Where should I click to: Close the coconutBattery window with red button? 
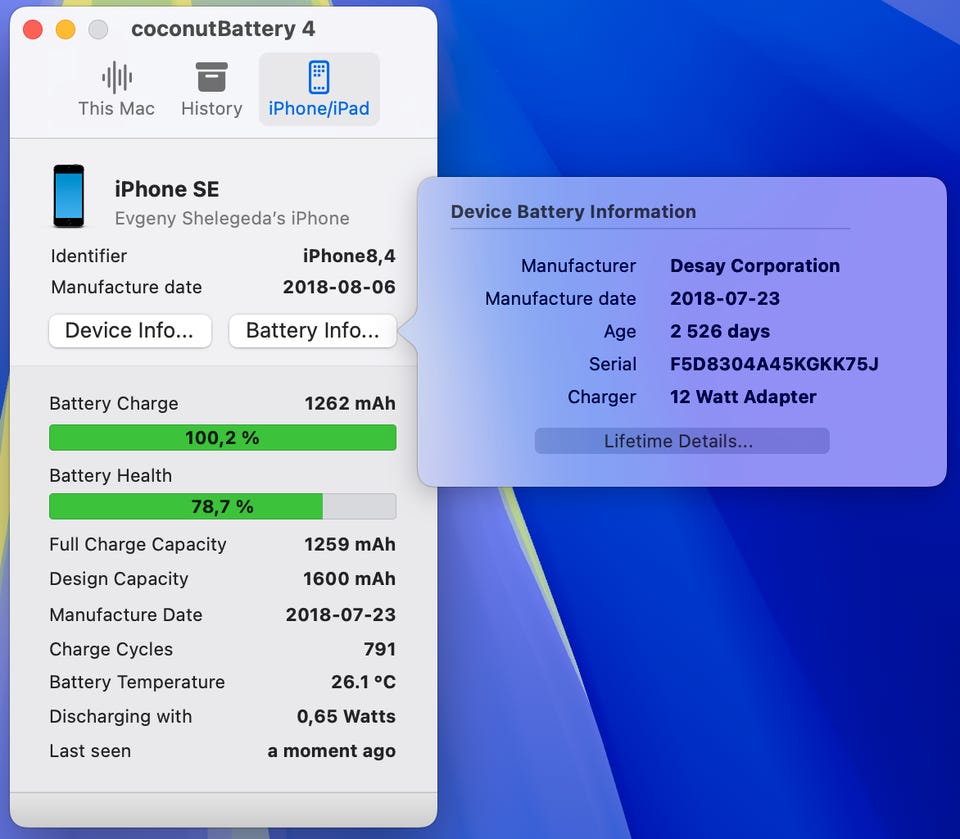coord(32,30)
